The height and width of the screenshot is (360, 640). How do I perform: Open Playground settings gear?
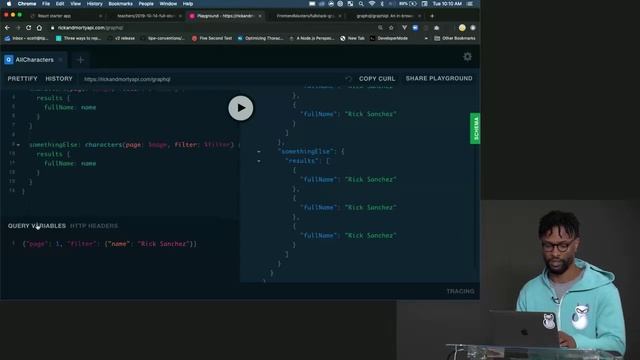[467, 57]
